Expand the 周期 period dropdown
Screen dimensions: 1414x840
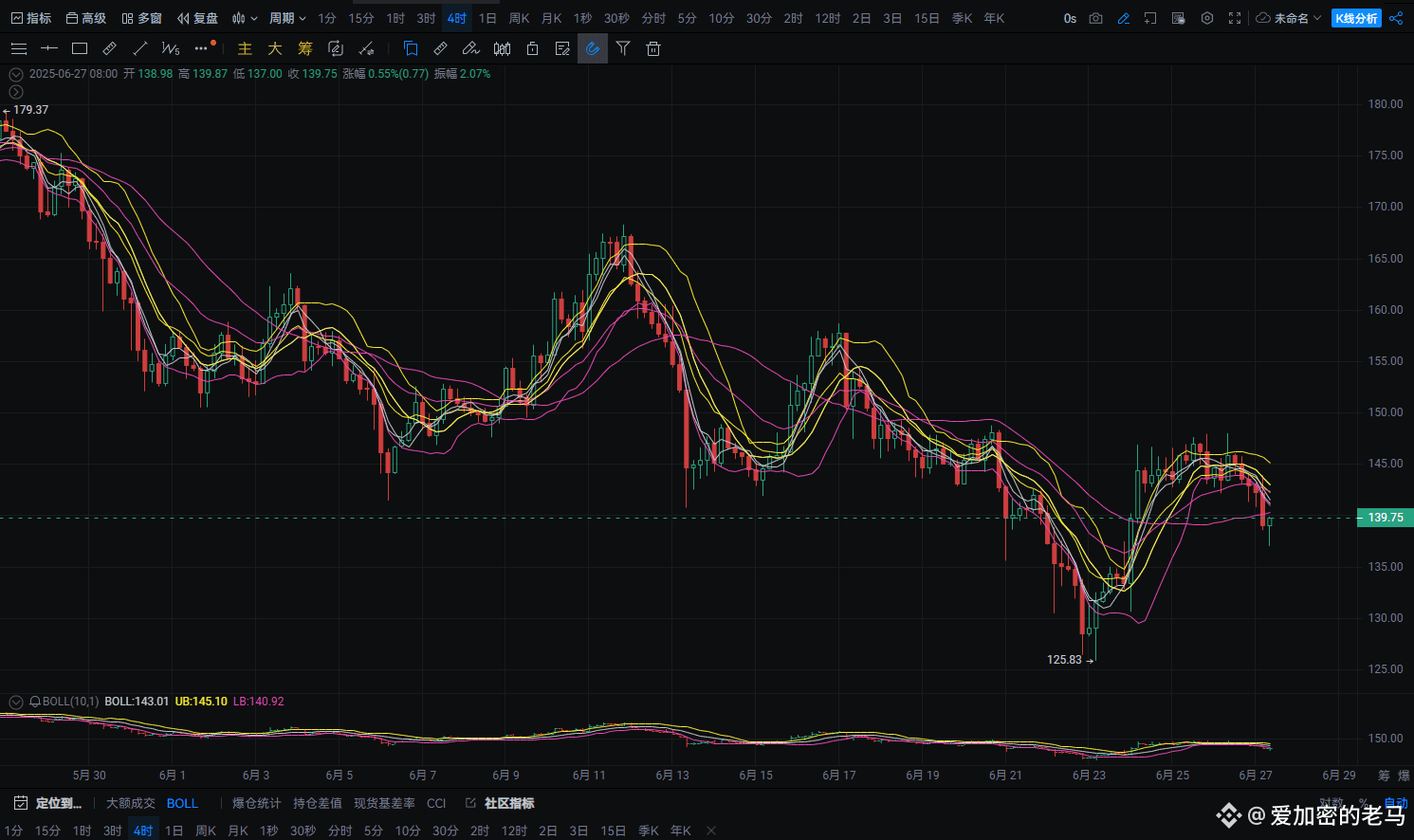pyautogui.click(x=287, y=18)
